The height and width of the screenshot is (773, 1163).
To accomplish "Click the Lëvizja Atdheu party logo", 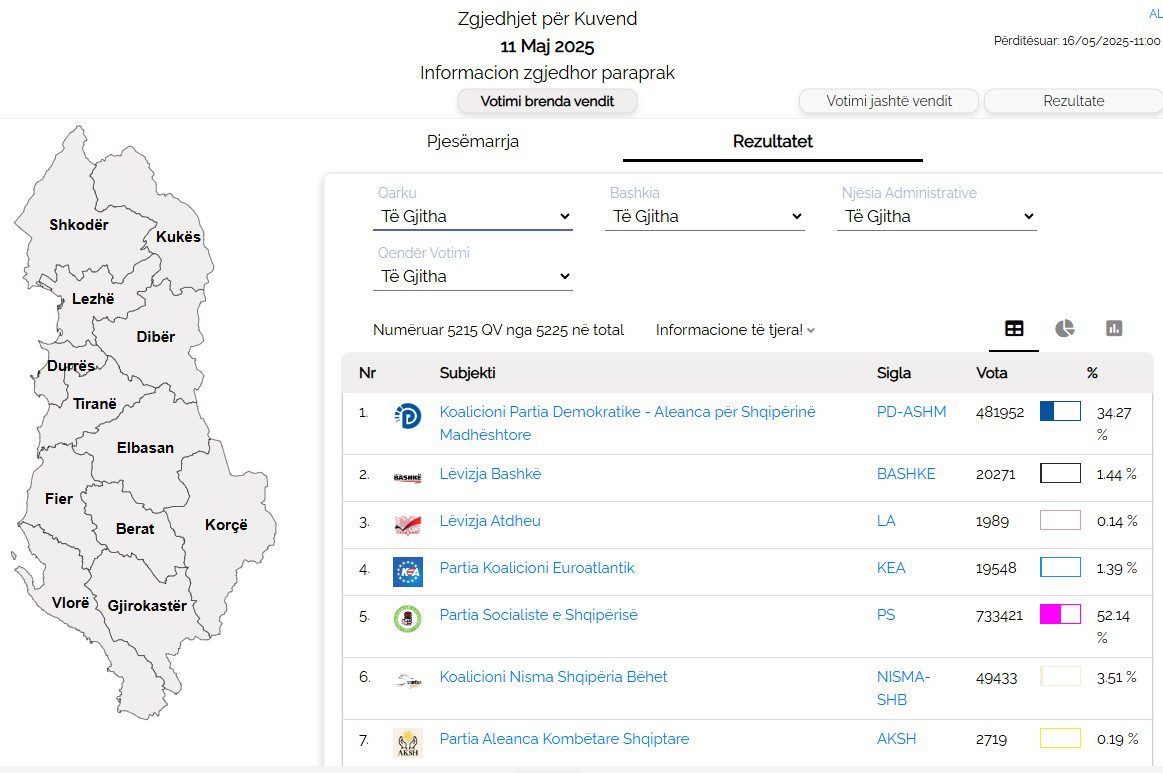I will tap(407, 524).
